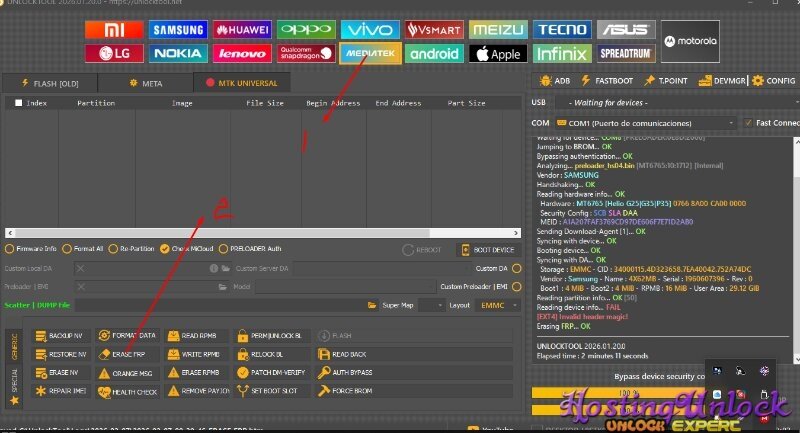This screenshot has width=800, height=433.
Task: Open the Spreadtrum chipset tile
Action: click(626, 54)
